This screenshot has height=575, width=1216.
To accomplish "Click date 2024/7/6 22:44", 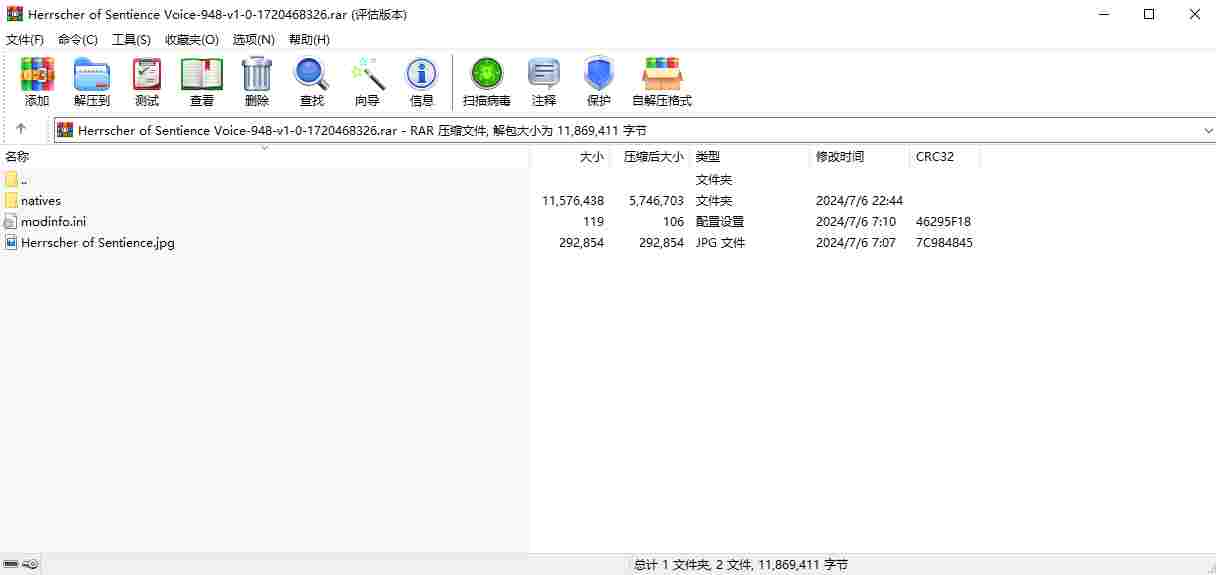I will [x=859, y=201].
